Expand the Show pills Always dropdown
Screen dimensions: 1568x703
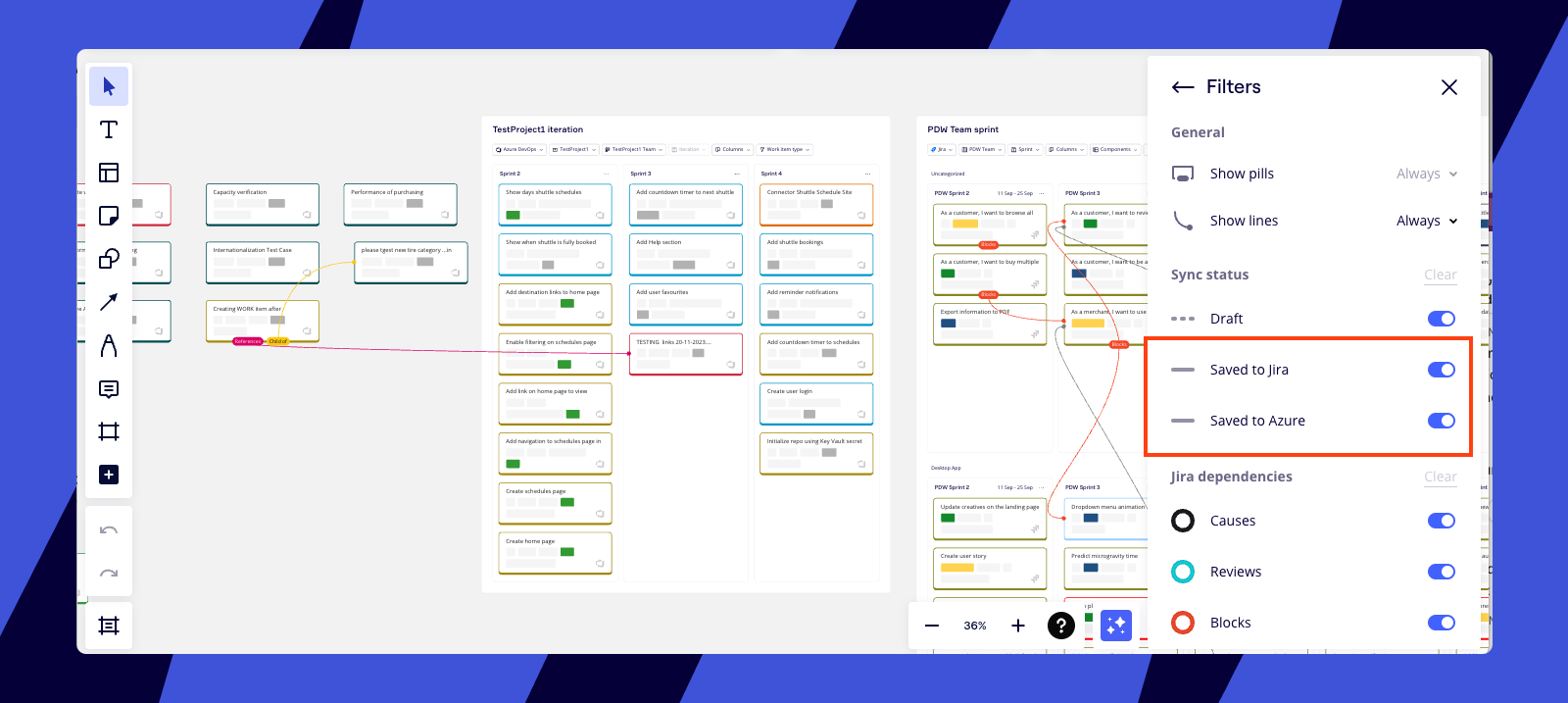tap(1426, 174)
